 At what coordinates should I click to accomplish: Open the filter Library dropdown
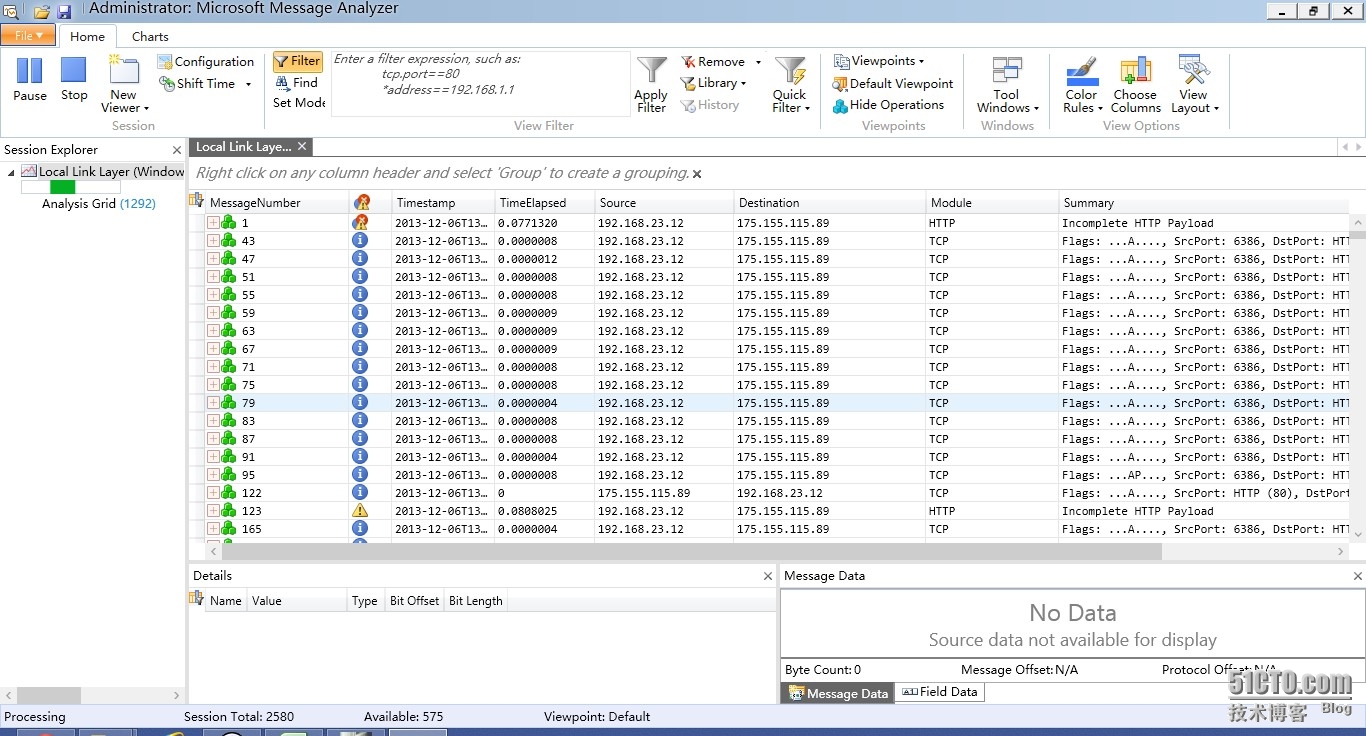coord(714,83)
